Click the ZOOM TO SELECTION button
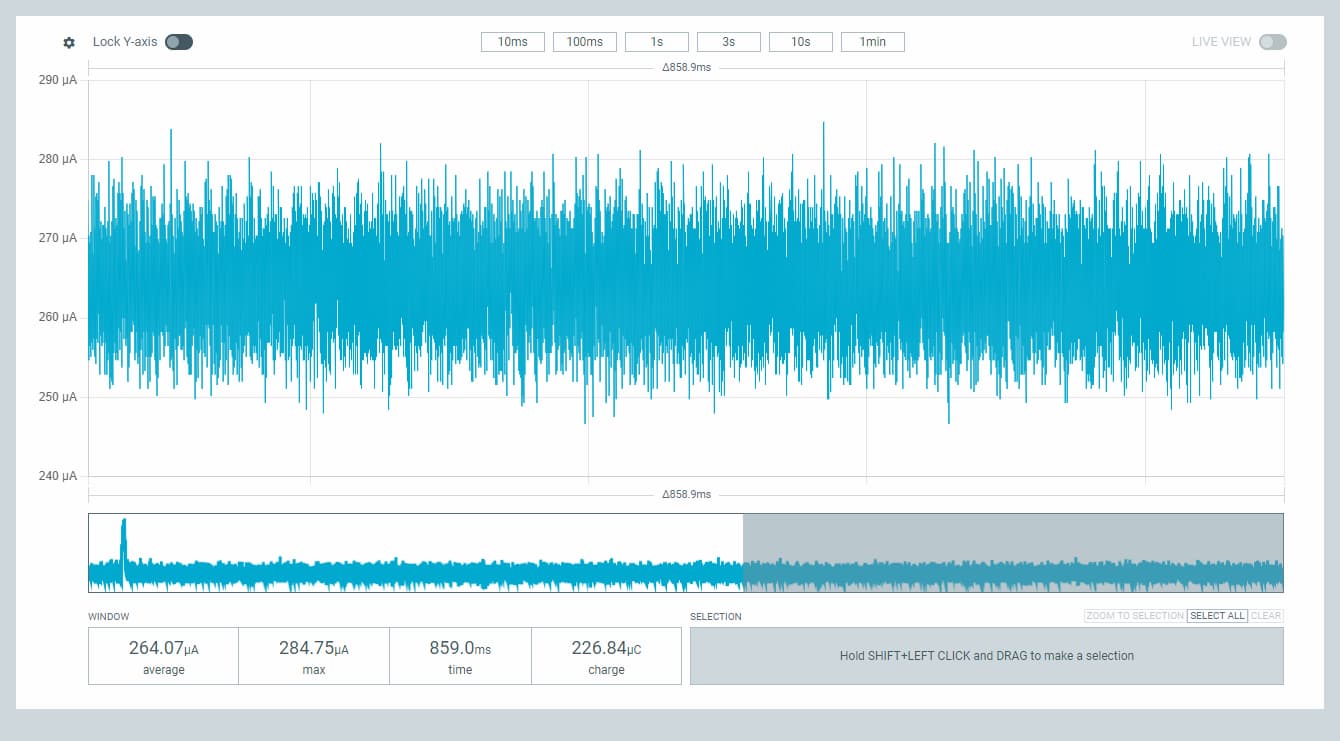Viewport: 1340px width, 741px height. point(1135,616)
